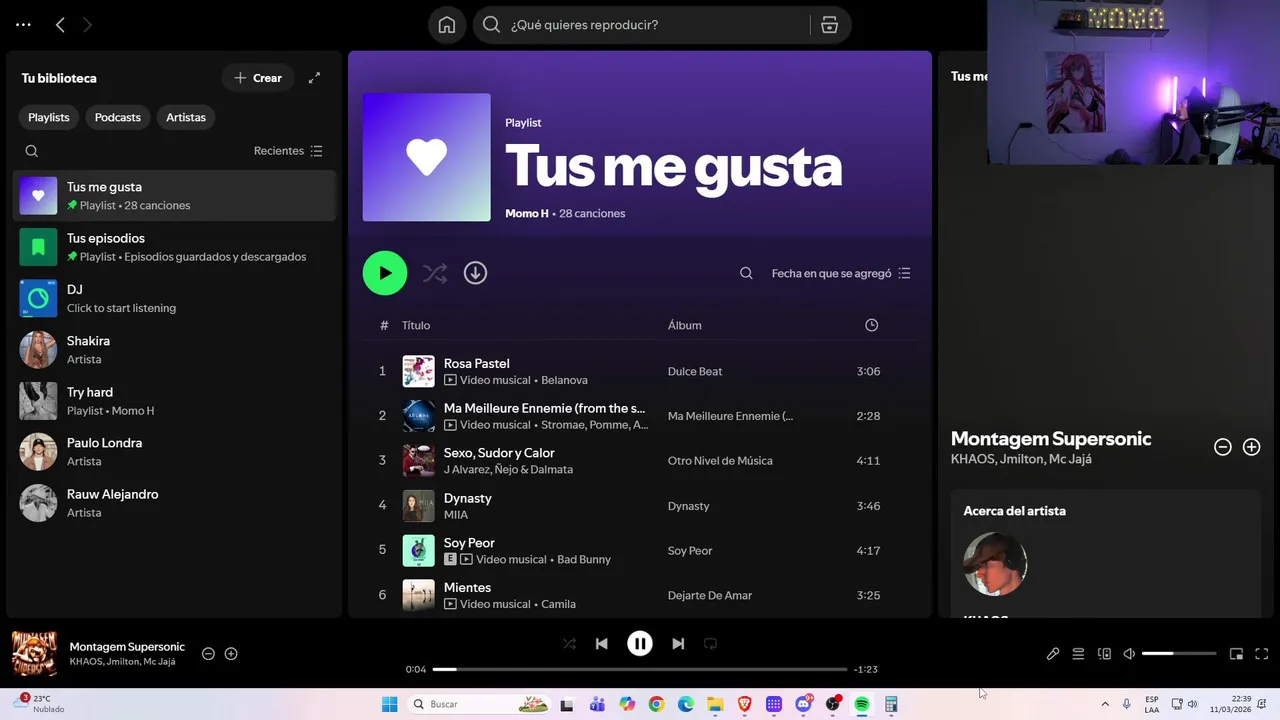The width and height of the screenshot is (1280, 720).
Task: Click the duration clock column header
Action: (871, 325)
